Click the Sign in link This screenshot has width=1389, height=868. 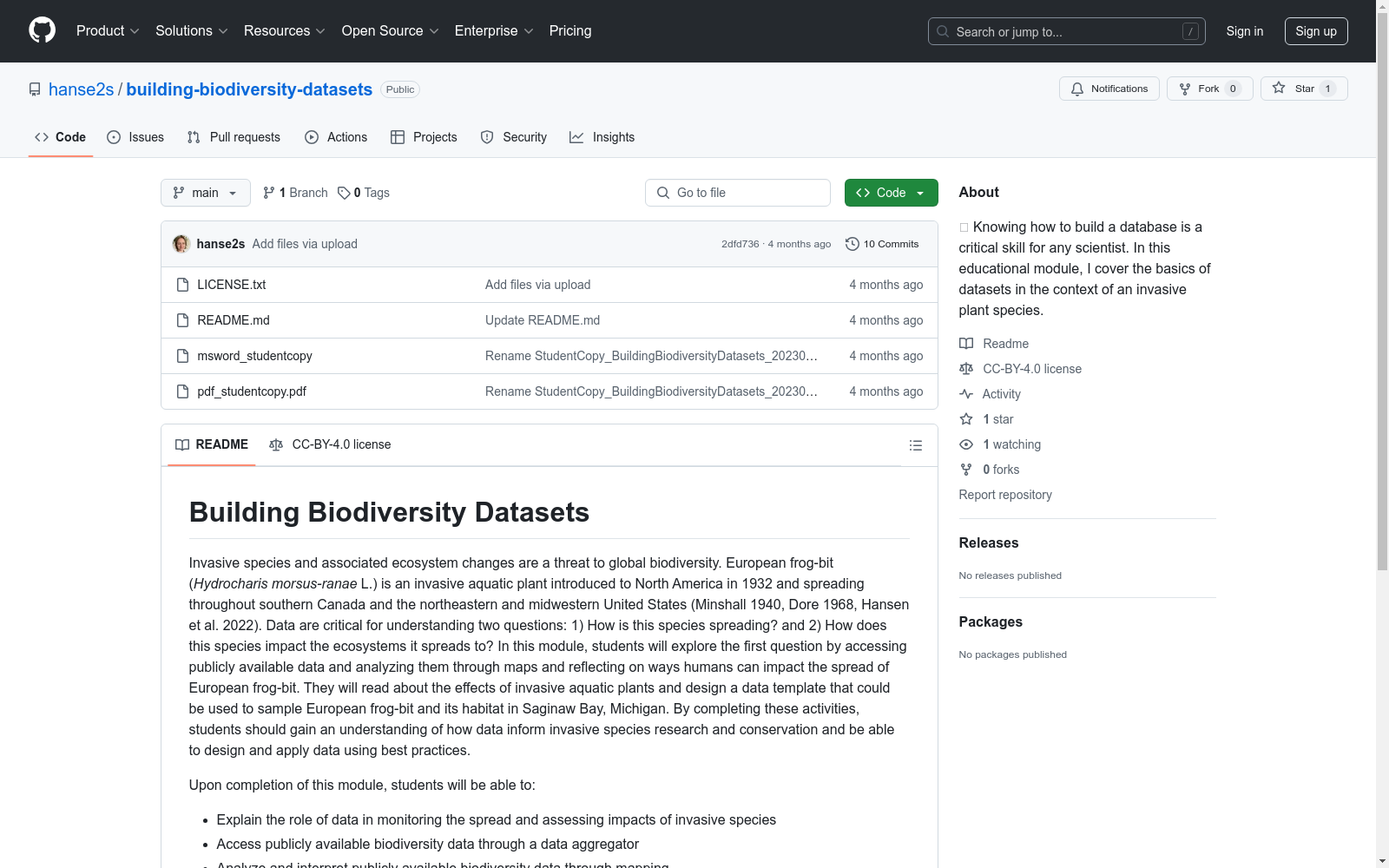point(1245,31)
